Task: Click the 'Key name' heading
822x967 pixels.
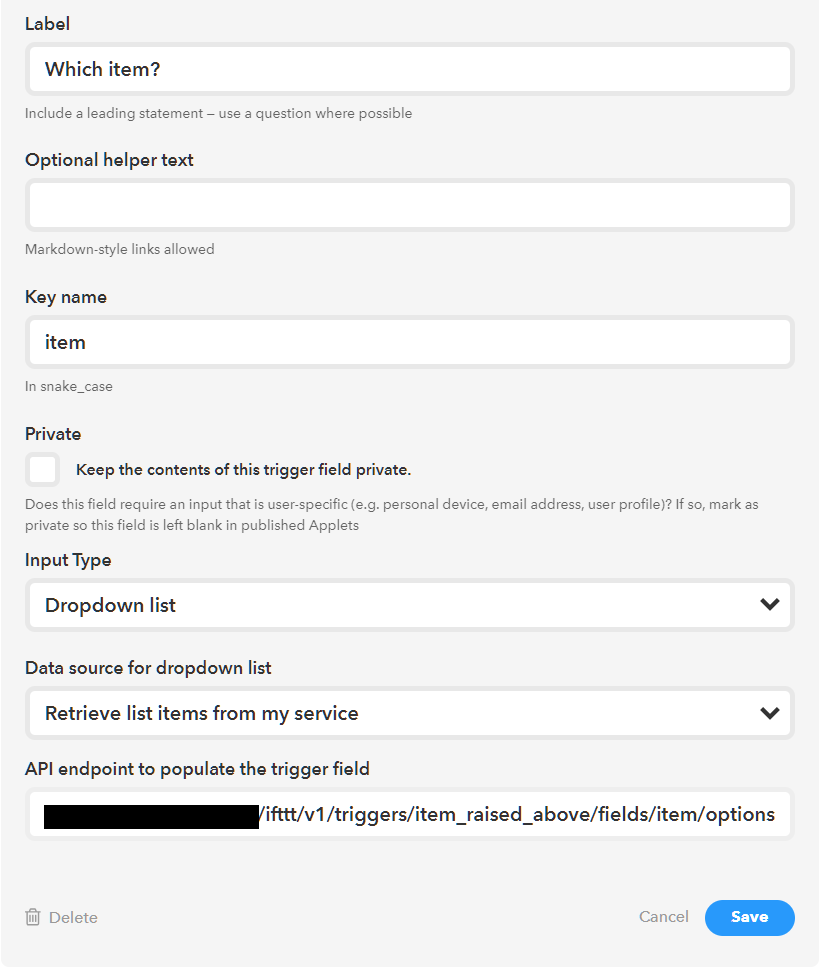Action: tap(66, 297)
